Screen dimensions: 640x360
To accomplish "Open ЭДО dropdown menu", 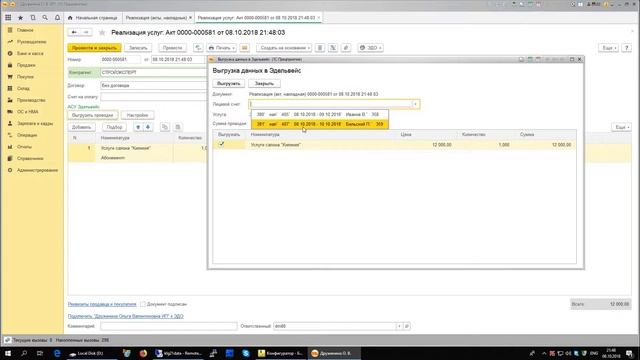I will 370,48.
